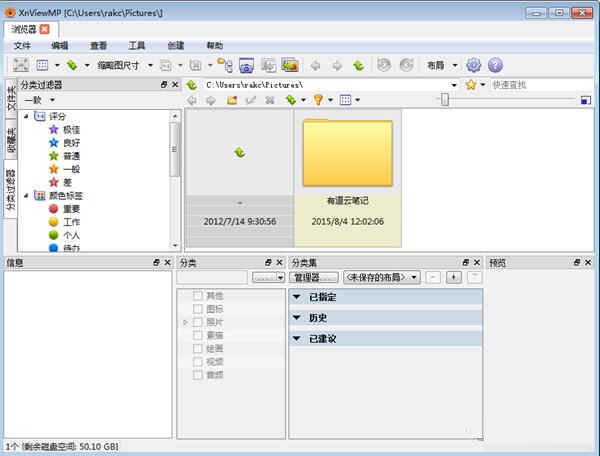
Task: Click the green up-folder arrow beside the address bar
Action: tap(193, 85)
